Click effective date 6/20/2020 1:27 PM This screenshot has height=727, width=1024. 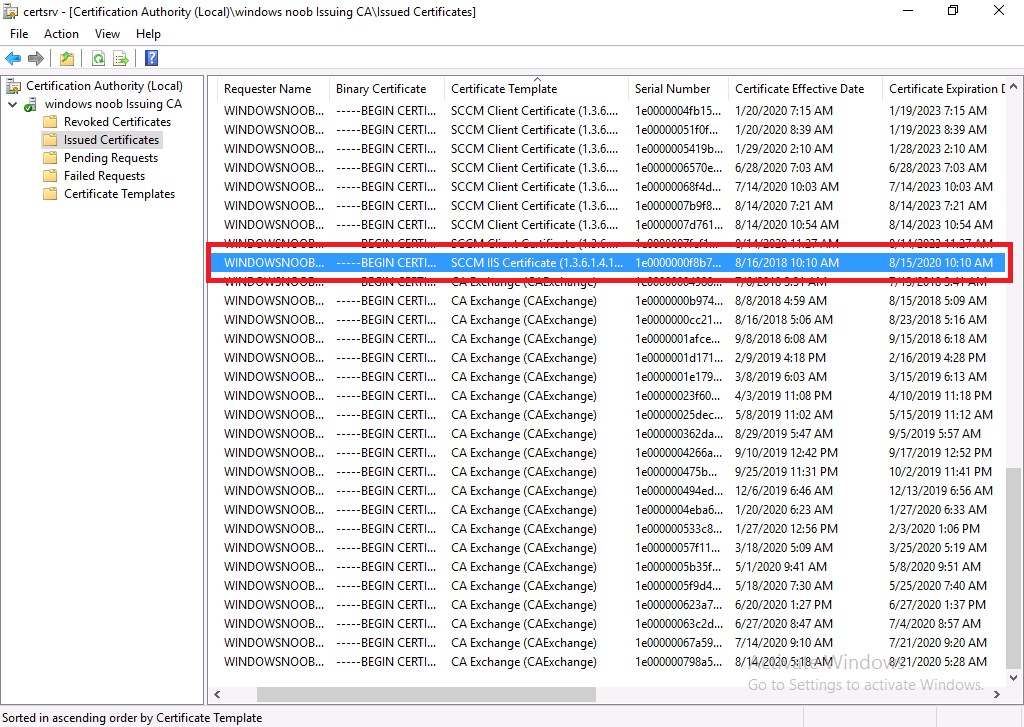tap(784, 604)
